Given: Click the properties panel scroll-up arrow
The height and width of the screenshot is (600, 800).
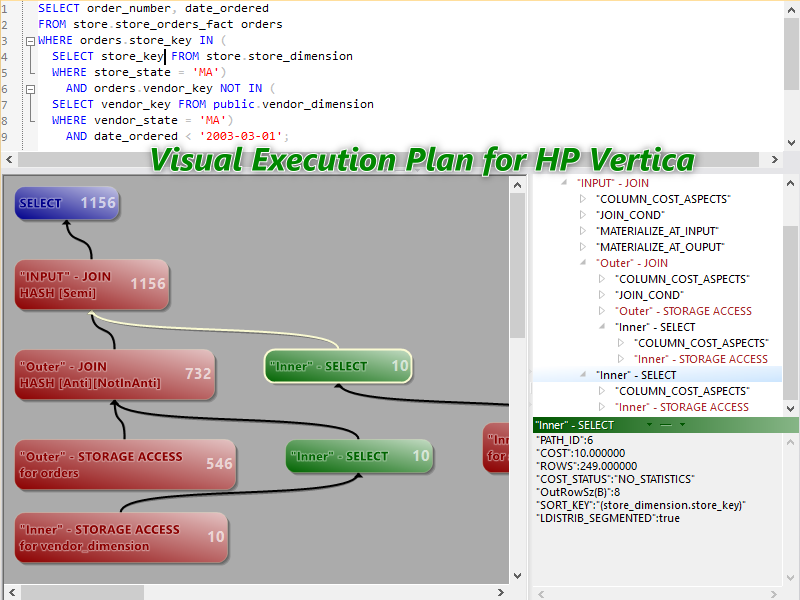Looking at the screenshot, I should (x=790, y=442).
